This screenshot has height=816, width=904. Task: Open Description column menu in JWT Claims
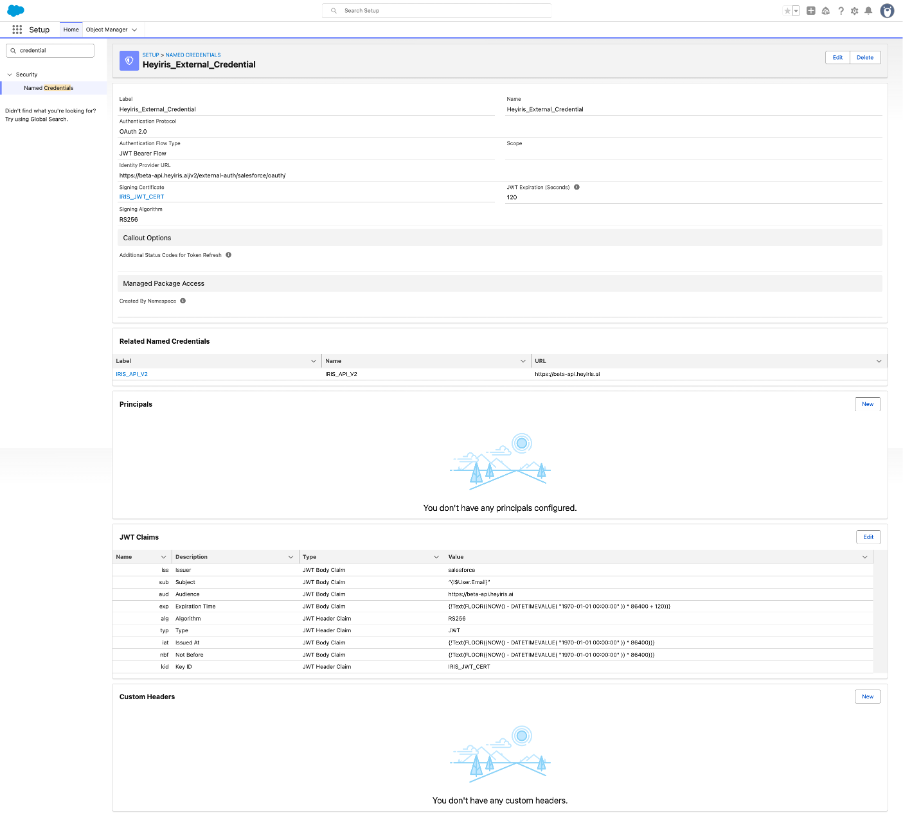291,557
